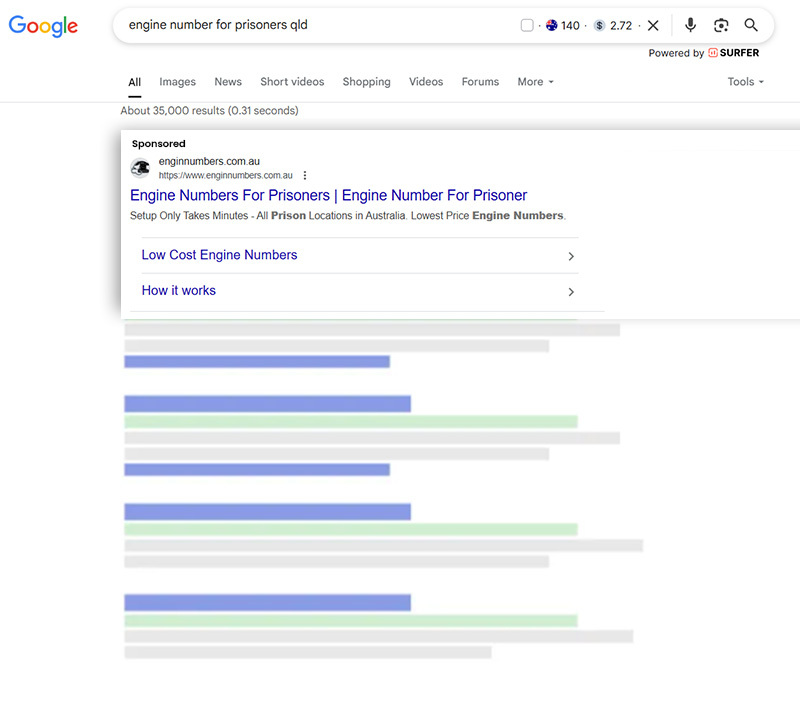The width and height of the screenshot is (800, 716).
Task: Click the Australian flag volume icon
Action: pos(551,26)
